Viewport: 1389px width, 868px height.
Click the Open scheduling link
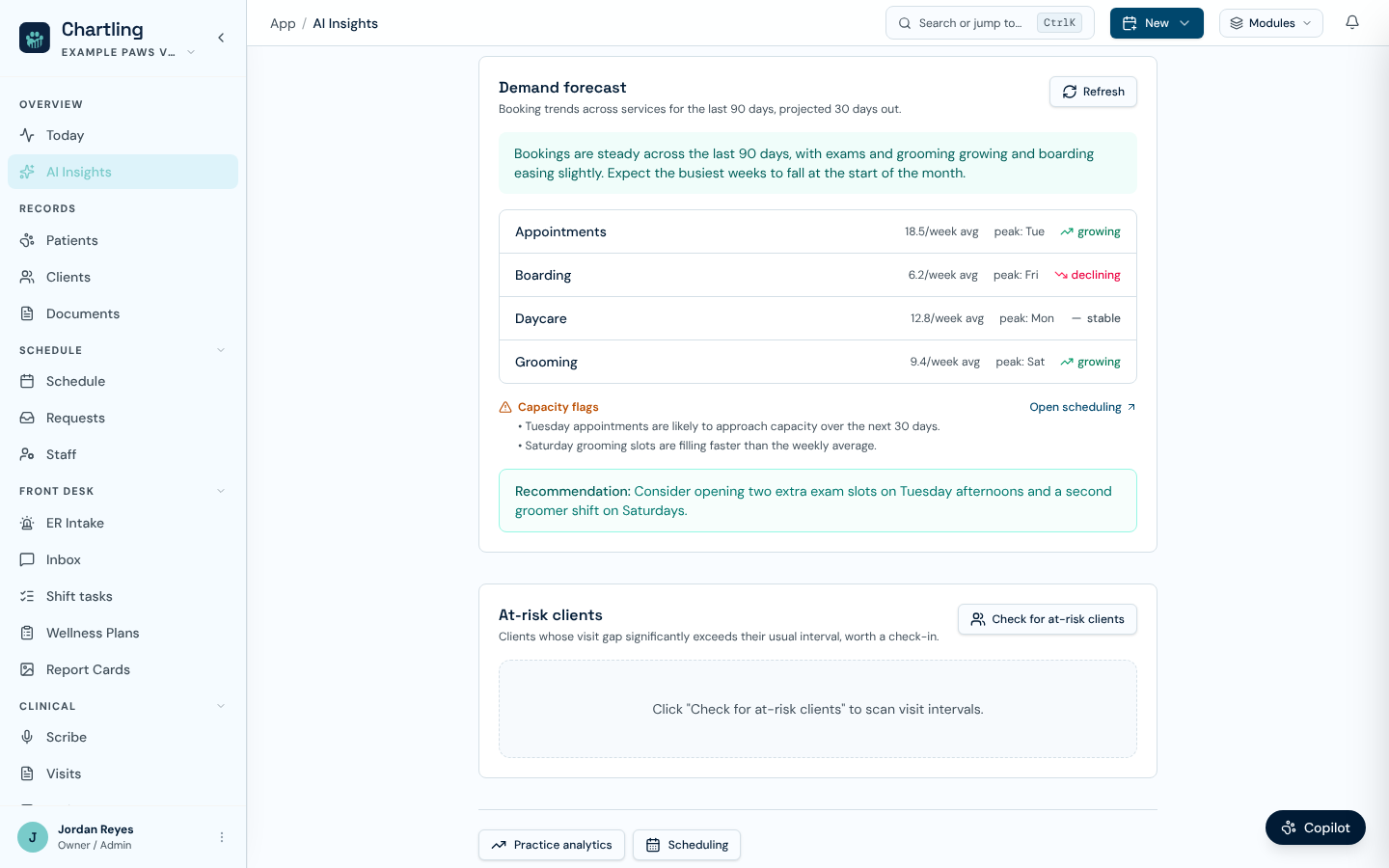coord(1082,407)
